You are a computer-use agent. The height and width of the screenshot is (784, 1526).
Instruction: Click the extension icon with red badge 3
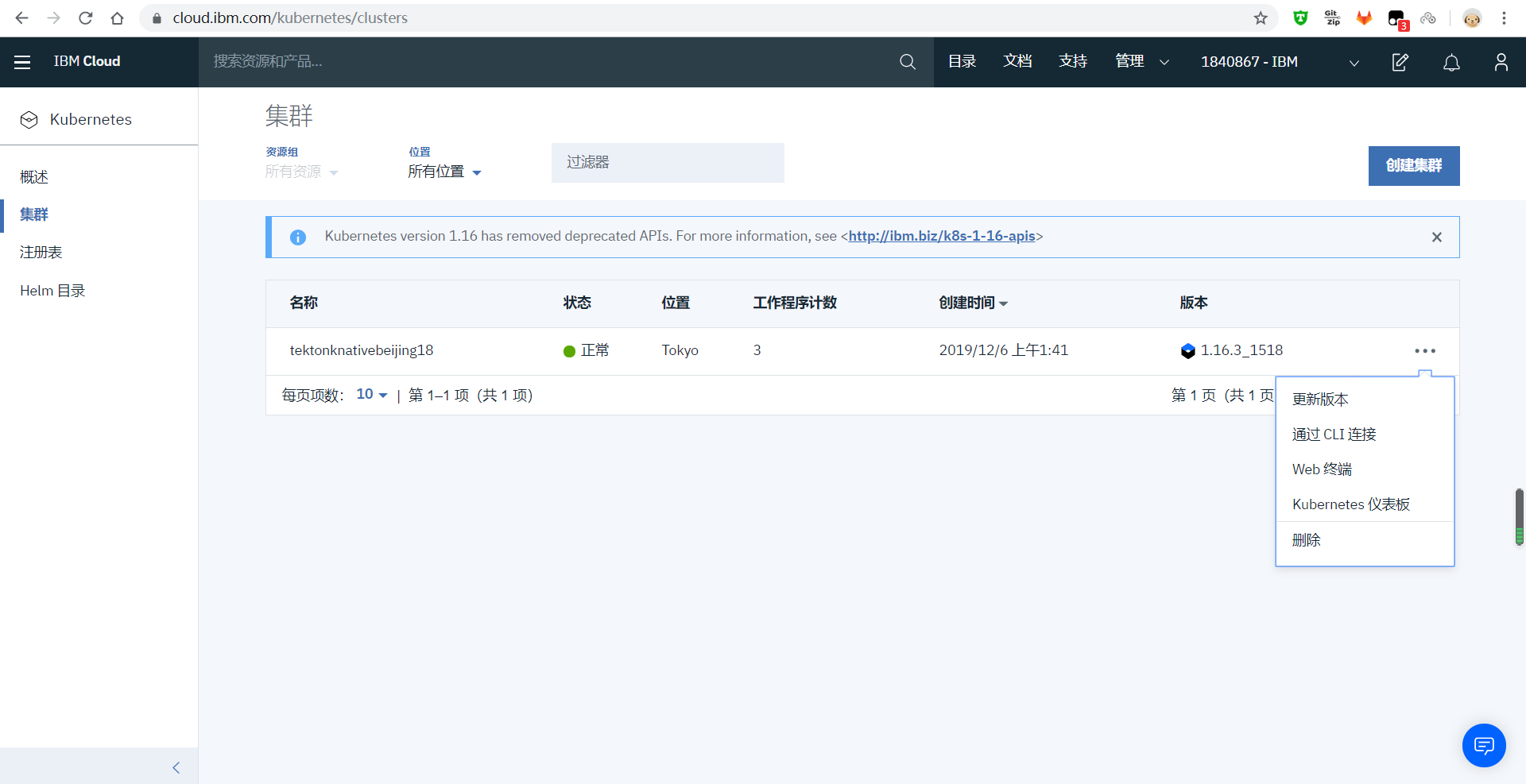(x=1397, y=19)
